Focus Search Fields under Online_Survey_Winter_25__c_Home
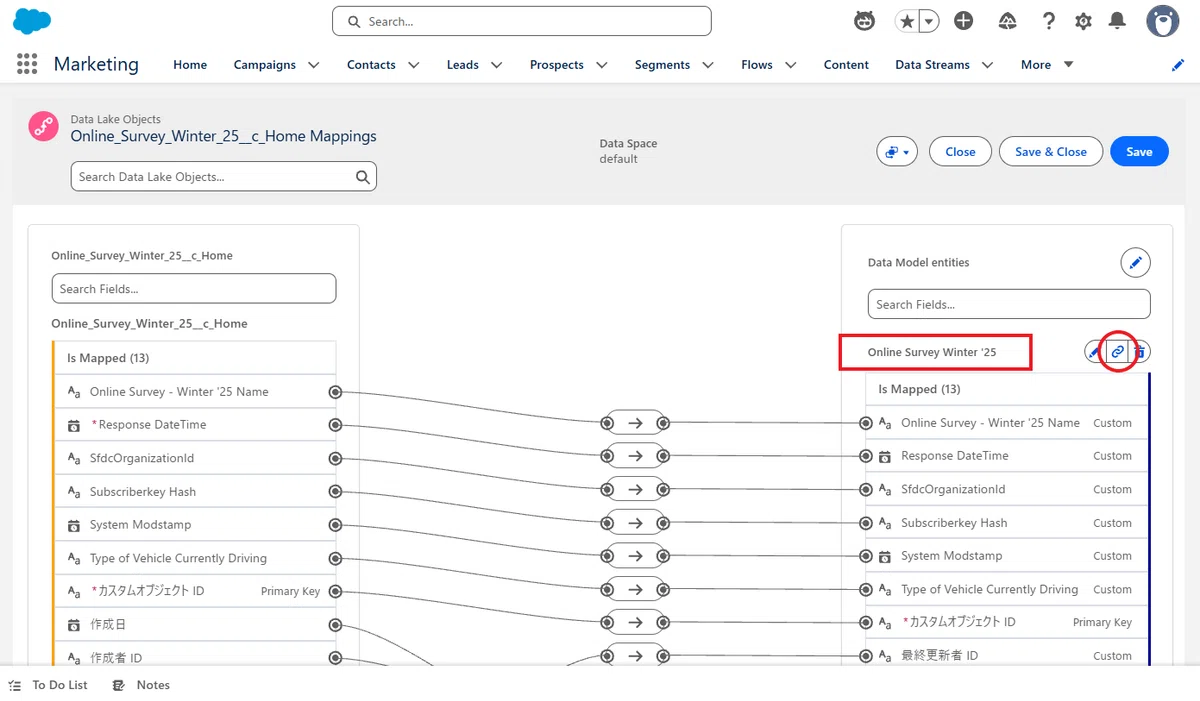Viewport: 1200px width, 701px height. (x=194, y=289)
